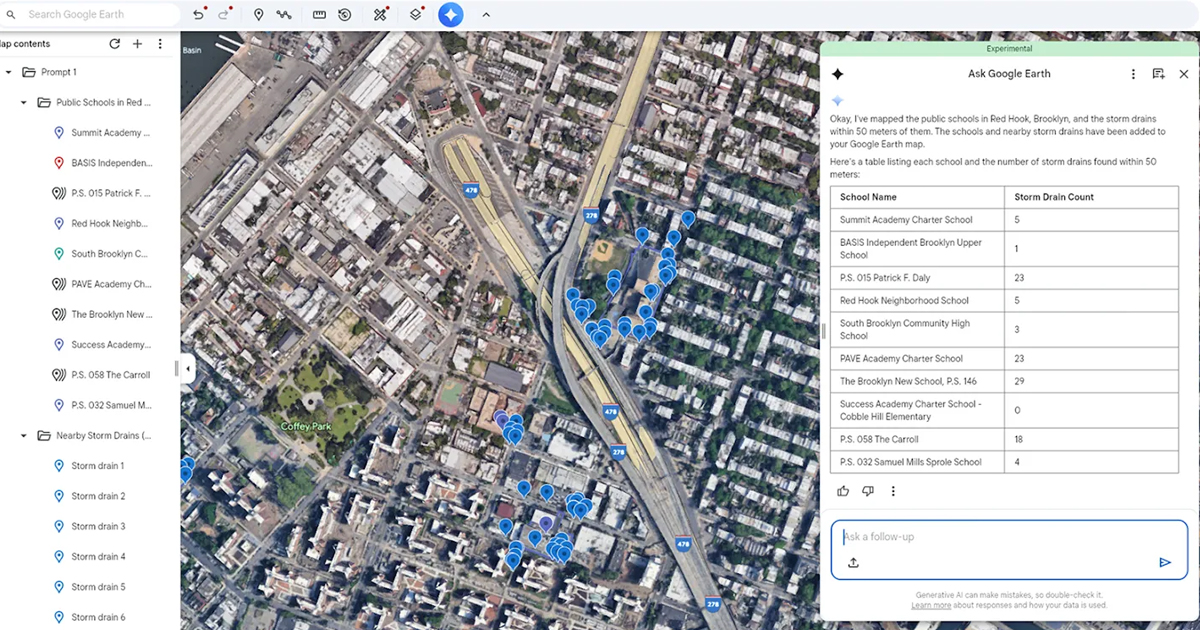The width and height of the screenshot is (1200, 630).
Task: Click the undo arrow in the toolbar
Action: [x=198, y=15]
